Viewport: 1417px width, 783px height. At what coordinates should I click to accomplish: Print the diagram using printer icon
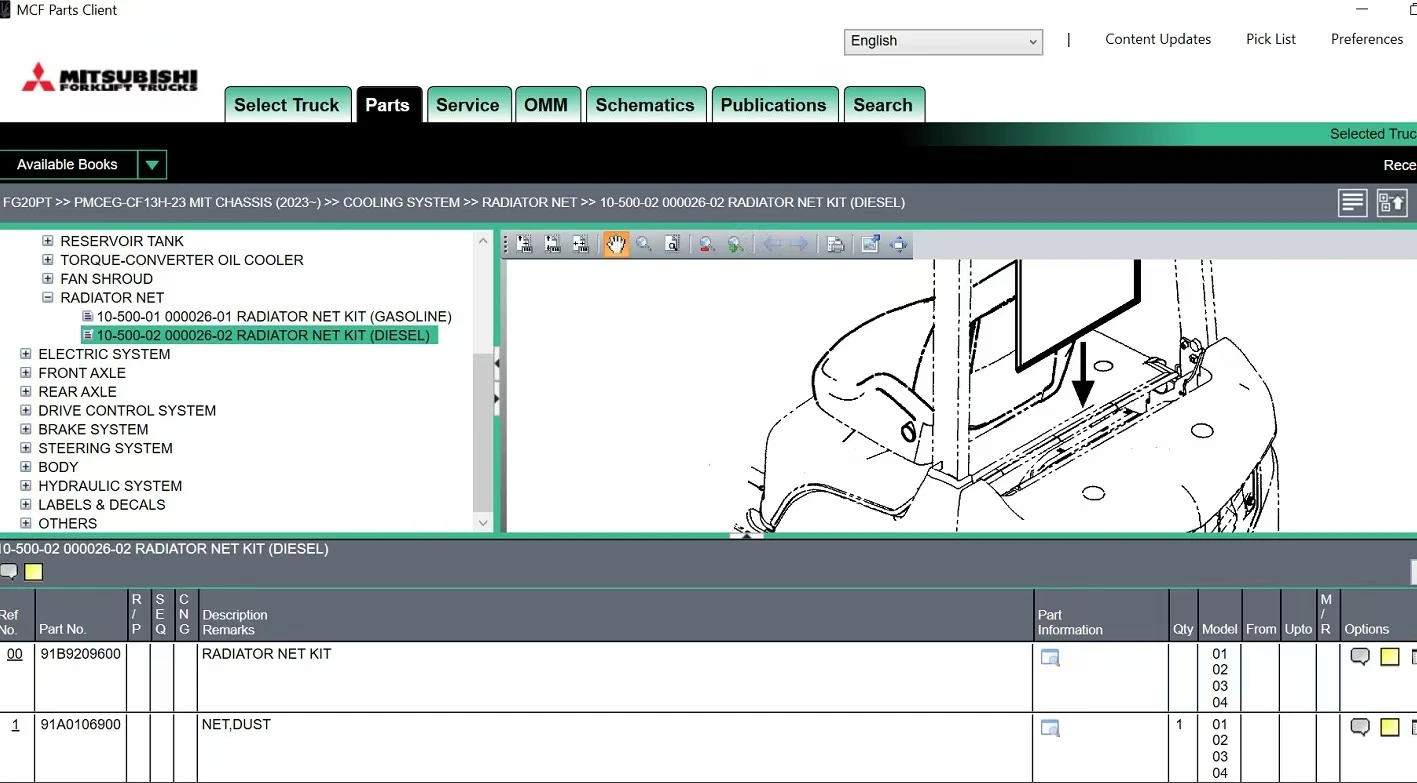tap(835, 244)
